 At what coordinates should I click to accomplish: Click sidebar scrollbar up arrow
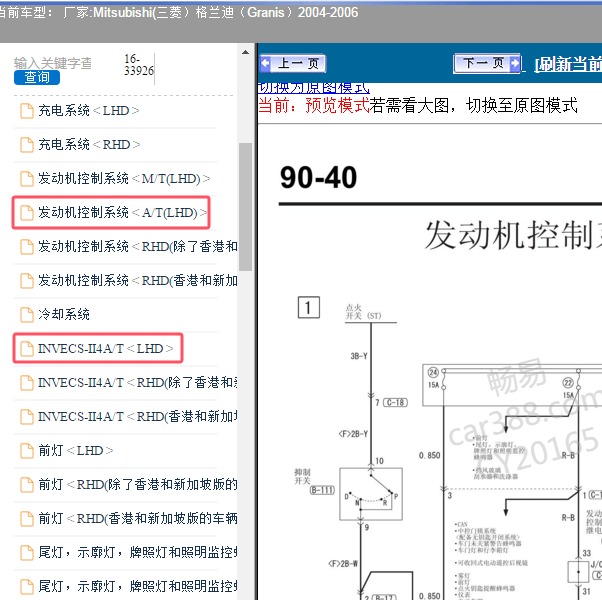245,53
